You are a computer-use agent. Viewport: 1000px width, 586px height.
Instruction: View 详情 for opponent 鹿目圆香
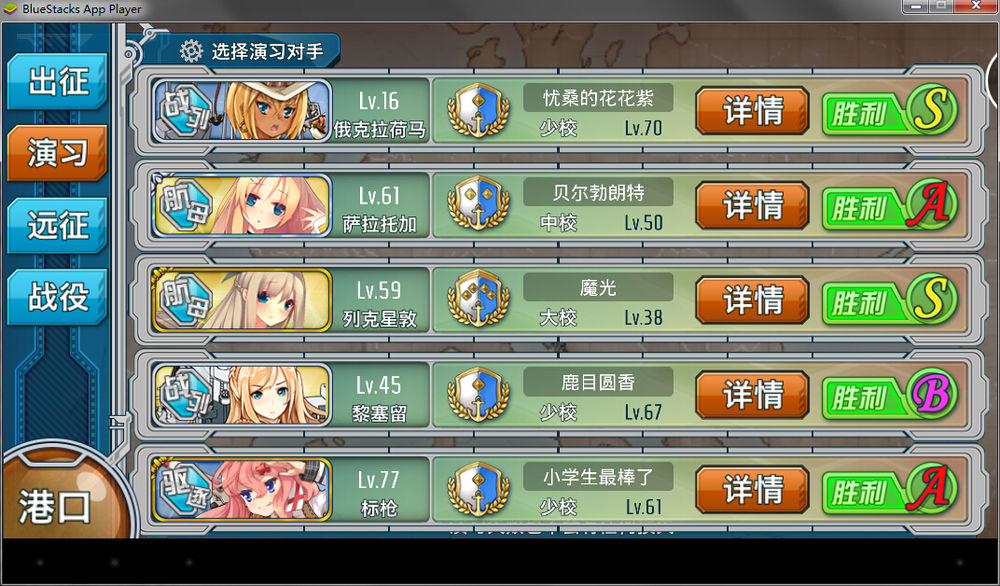point(753,395)
